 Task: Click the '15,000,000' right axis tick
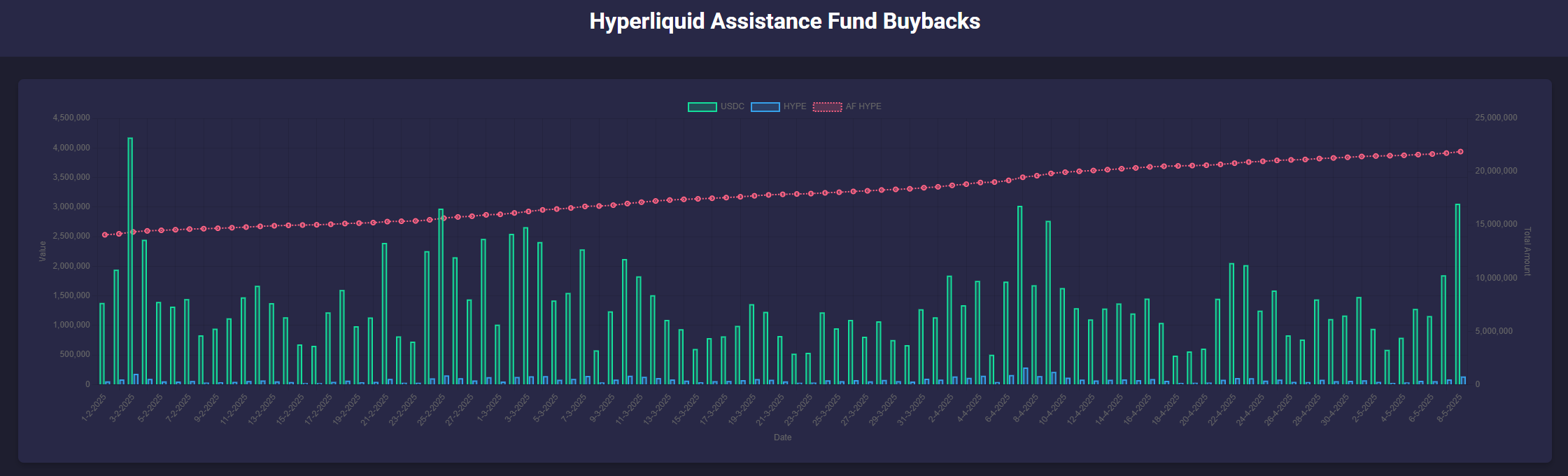coord(1496,224)
